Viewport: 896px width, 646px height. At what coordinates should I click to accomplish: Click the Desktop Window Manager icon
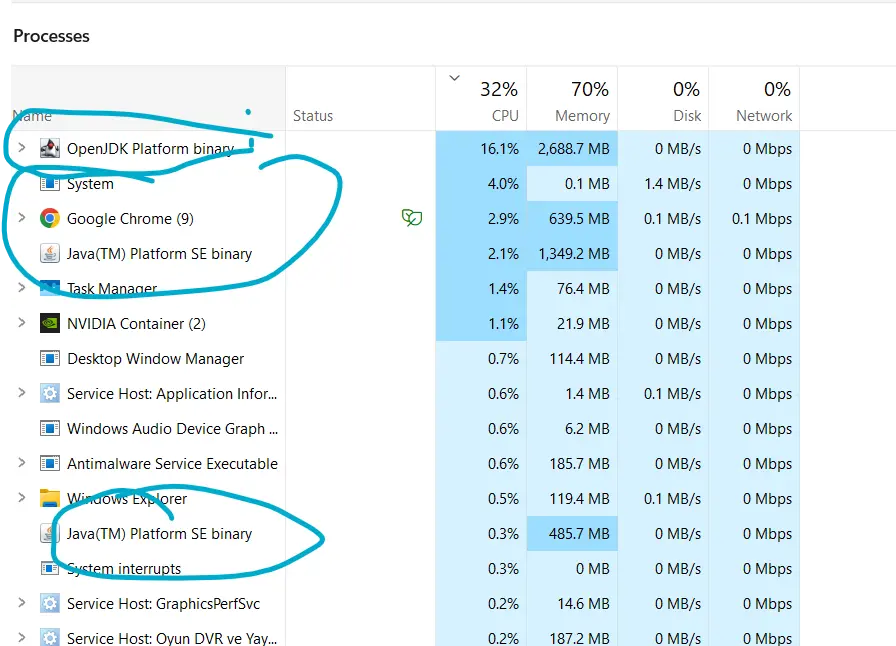50,358
